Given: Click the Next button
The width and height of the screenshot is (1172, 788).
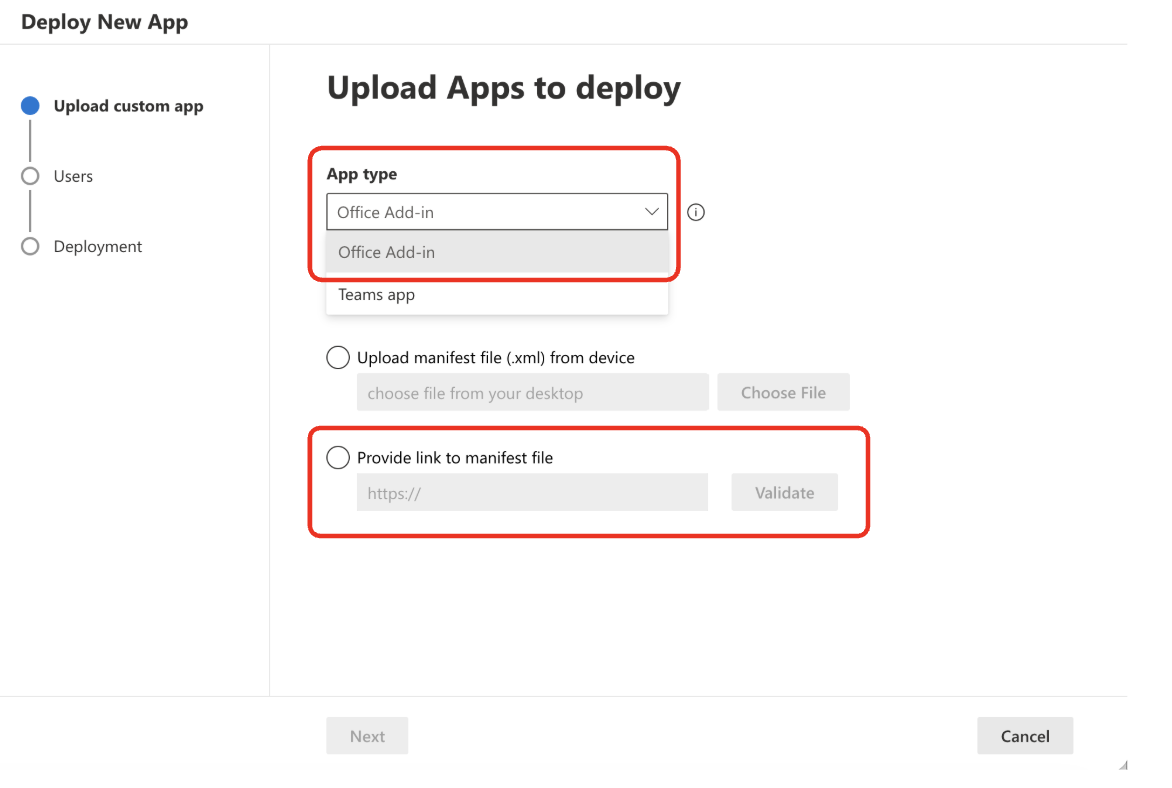Looking at the screenshot, I should pyautogui.click(x=367, y=736).
